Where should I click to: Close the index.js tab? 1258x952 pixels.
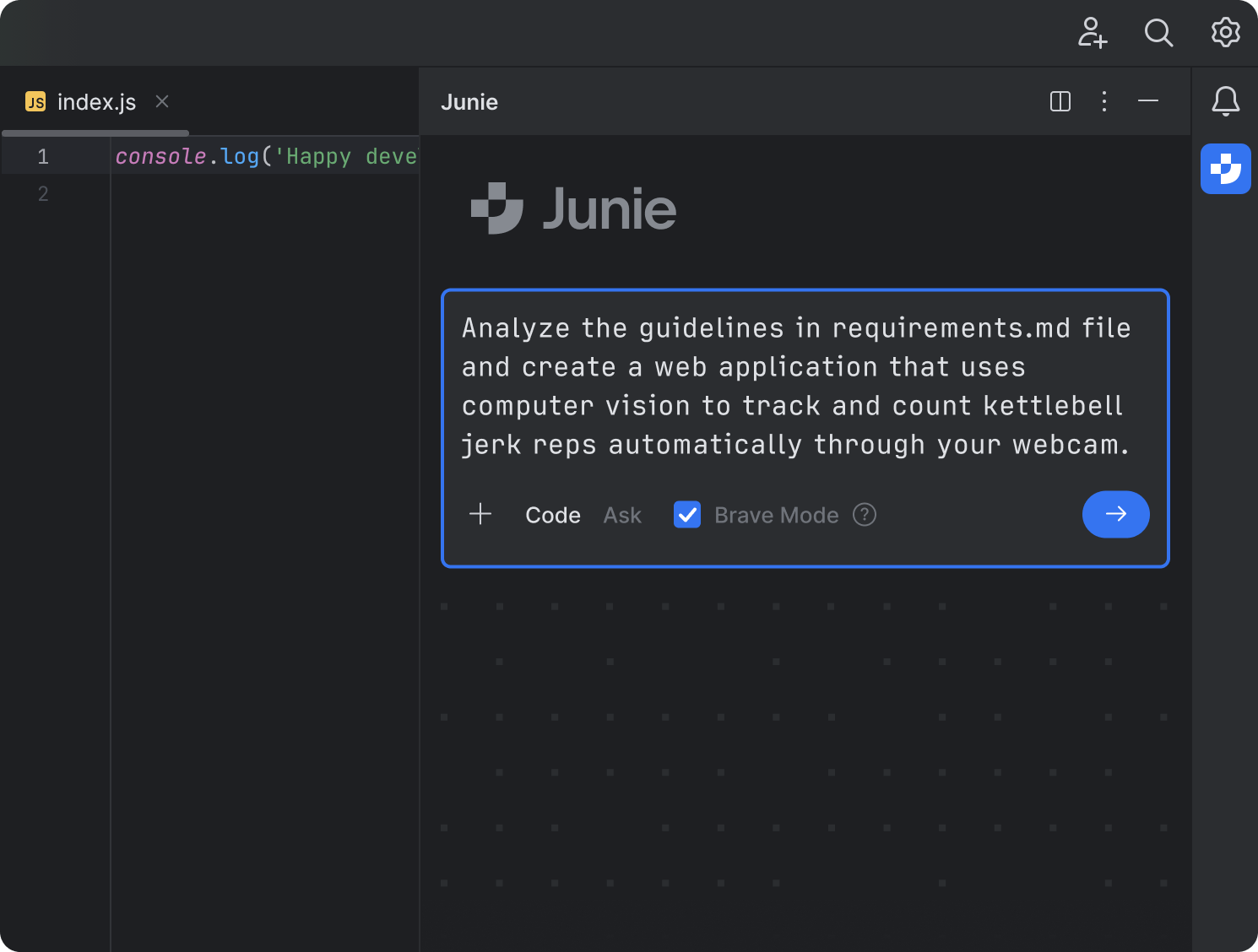pos(162,101)
